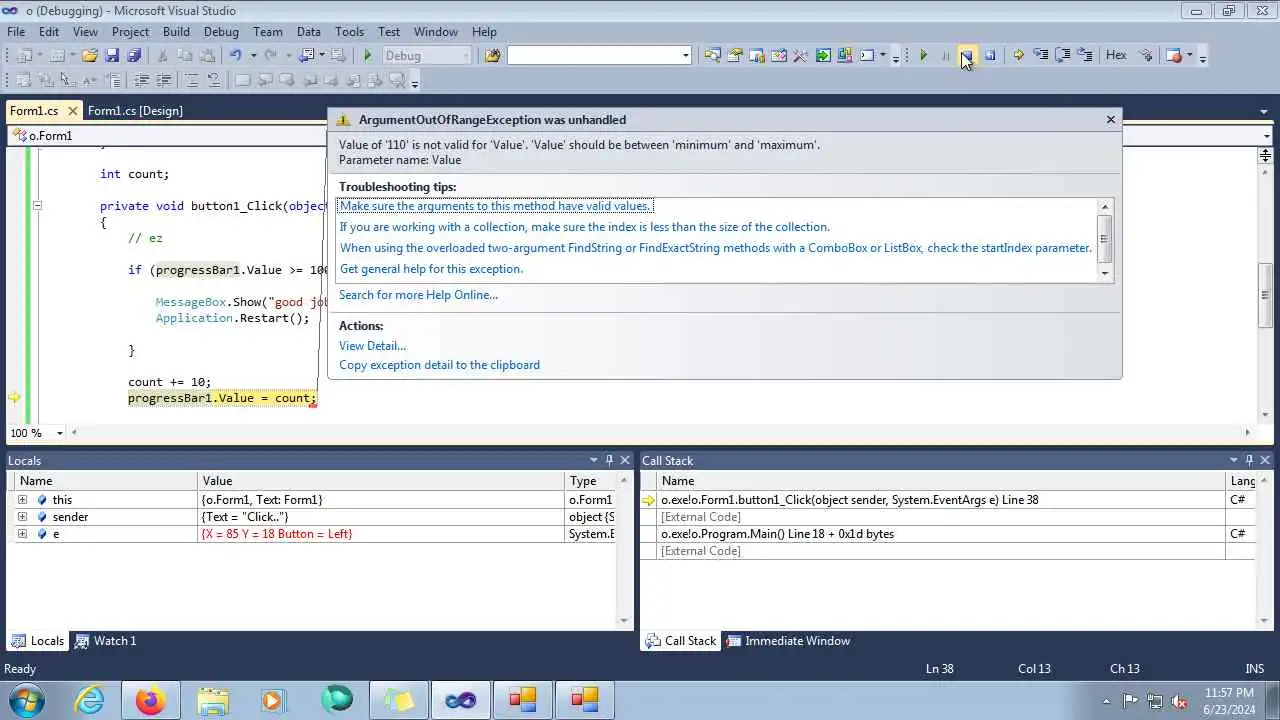Open the Windows Start button
The image size is (1280, 720).
pos(26,700)
